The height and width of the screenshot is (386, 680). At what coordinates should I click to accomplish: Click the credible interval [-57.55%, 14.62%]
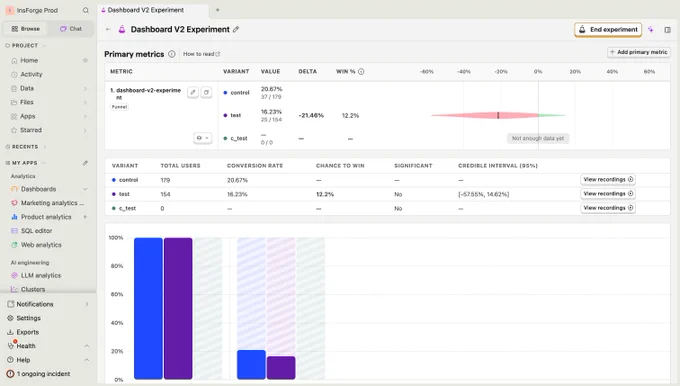484,194
